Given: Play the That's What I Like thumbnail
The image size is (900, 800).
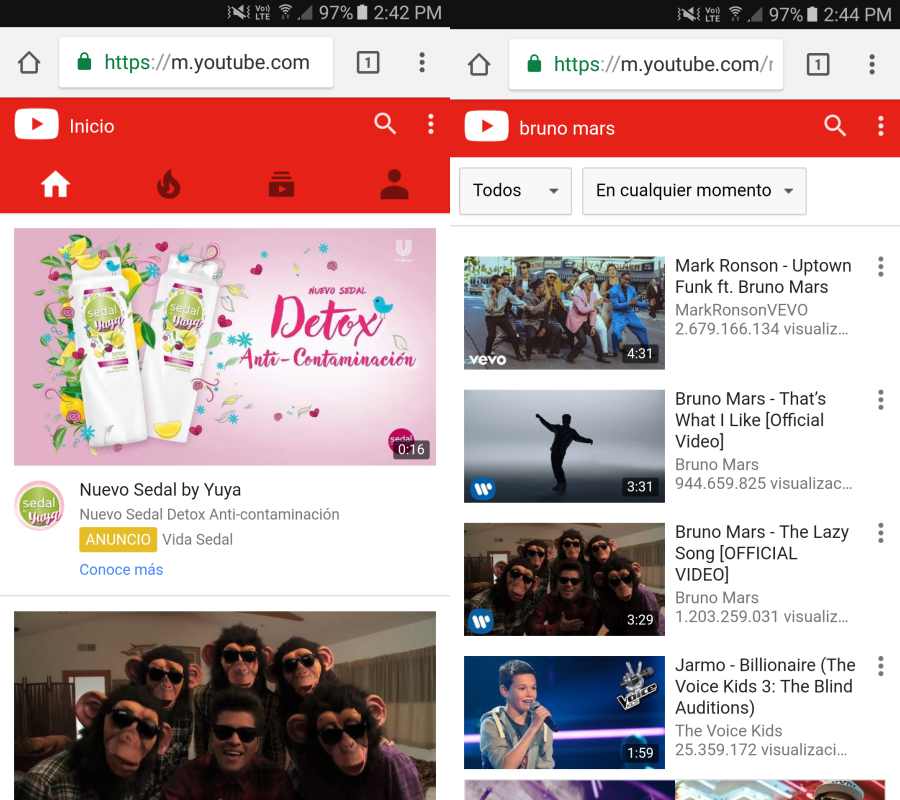Looking at the screenshot, I should coord(564,446).
